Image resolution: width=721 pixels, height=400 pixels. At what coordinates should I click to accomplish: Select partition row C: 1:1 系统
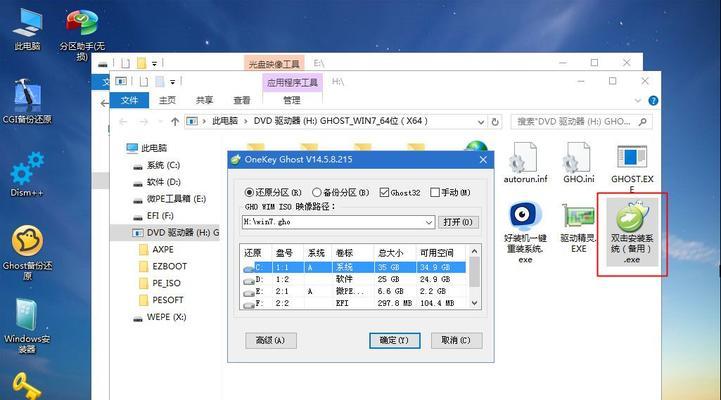(354, 267)
